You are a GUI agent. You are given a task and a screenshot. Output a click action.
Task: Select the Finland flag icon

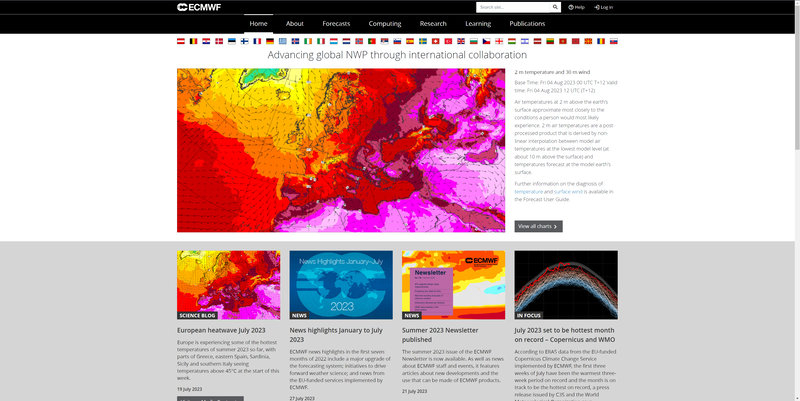pyautogui.click(x=245, y=41)
